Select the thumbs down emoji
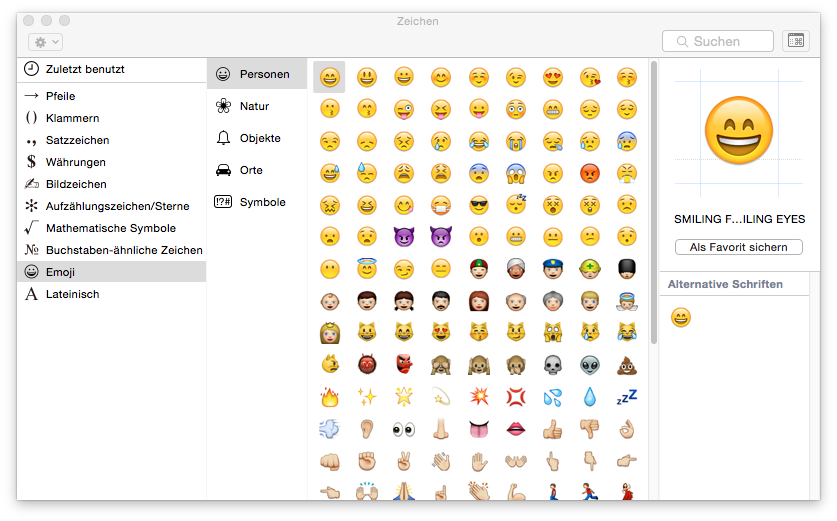Viewport: 837px width, 521px height. click(590, 429)
